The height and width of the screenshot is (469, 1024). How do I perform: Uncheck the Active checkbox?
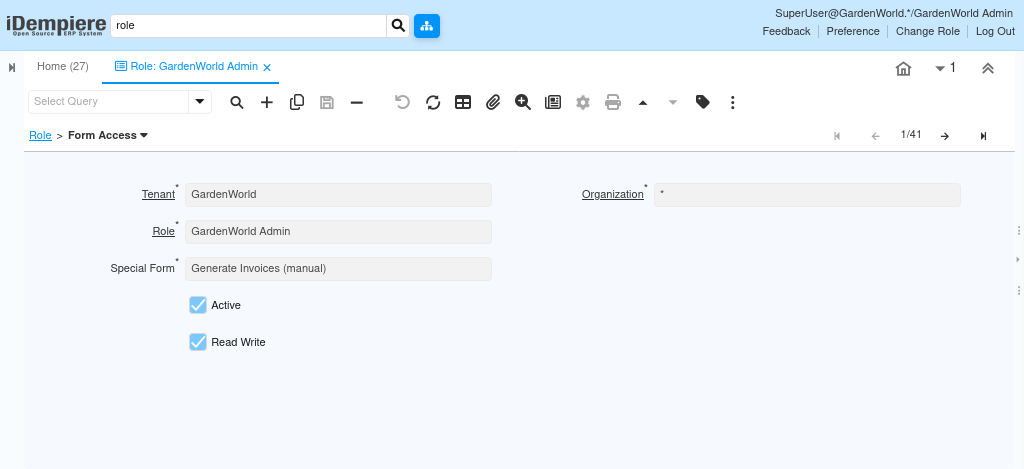[198, 305]
